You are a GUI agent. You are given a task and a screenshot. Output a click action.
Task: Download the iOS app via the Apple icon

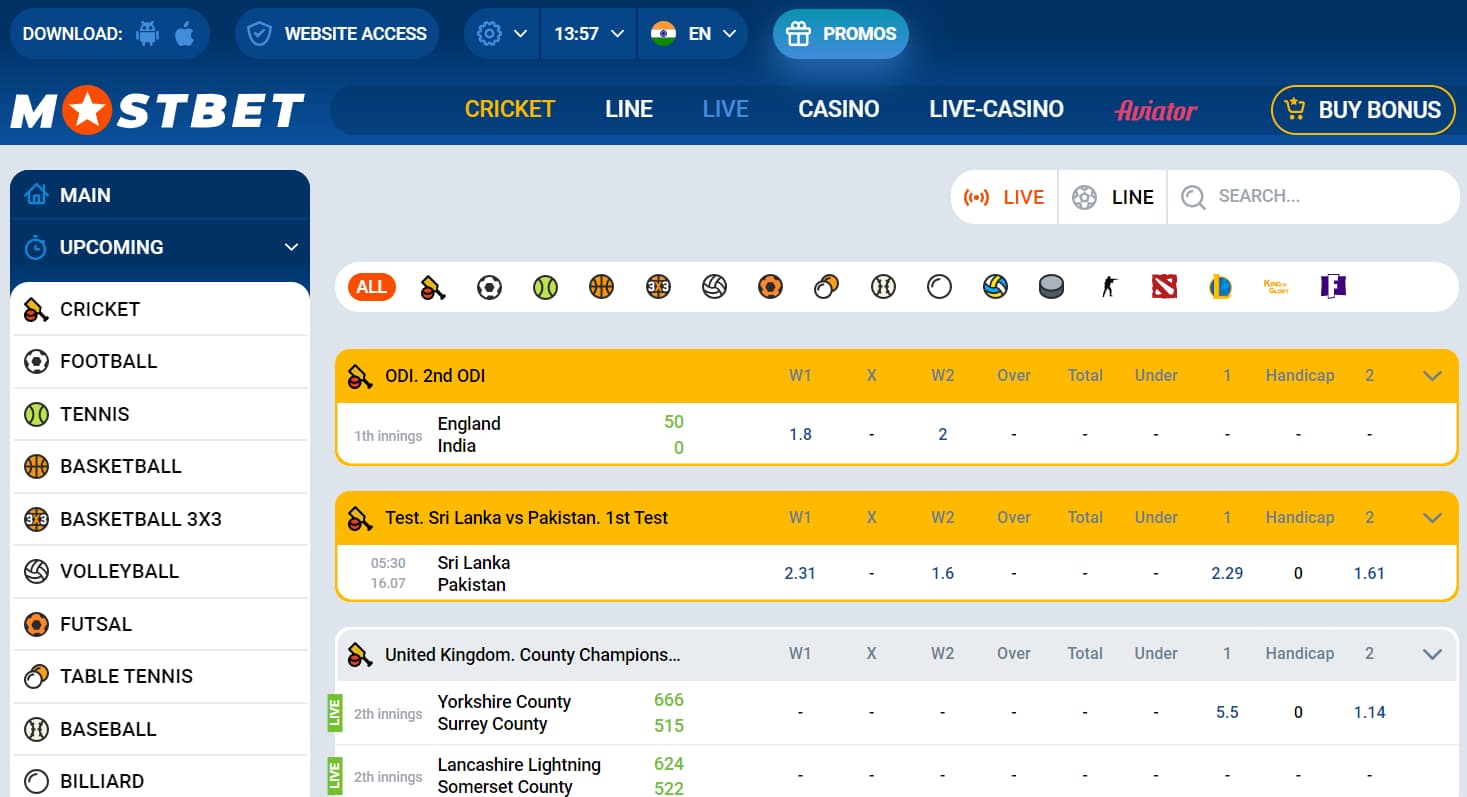(x=184, y=34)
